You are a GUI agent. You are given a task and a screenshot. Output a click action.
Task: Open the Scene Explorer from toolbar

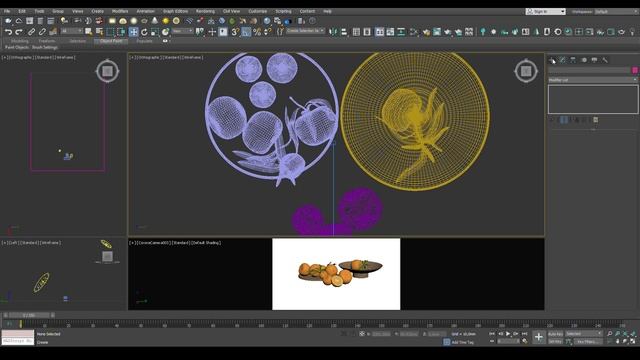click(356, 32)
